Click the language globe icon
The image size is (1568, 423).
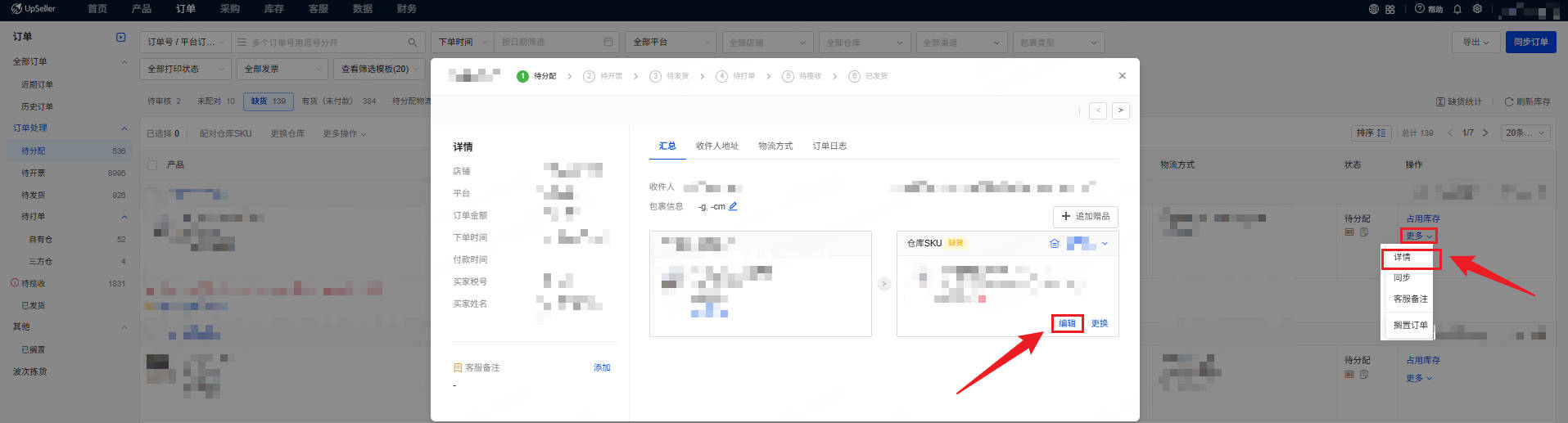(x=1373, y=9)
